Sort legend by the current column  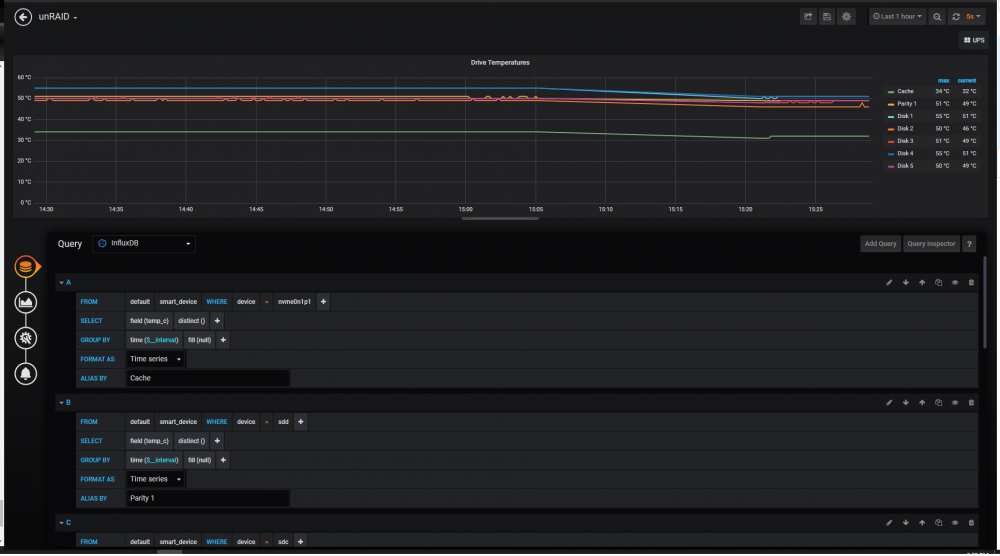point(967,80)
